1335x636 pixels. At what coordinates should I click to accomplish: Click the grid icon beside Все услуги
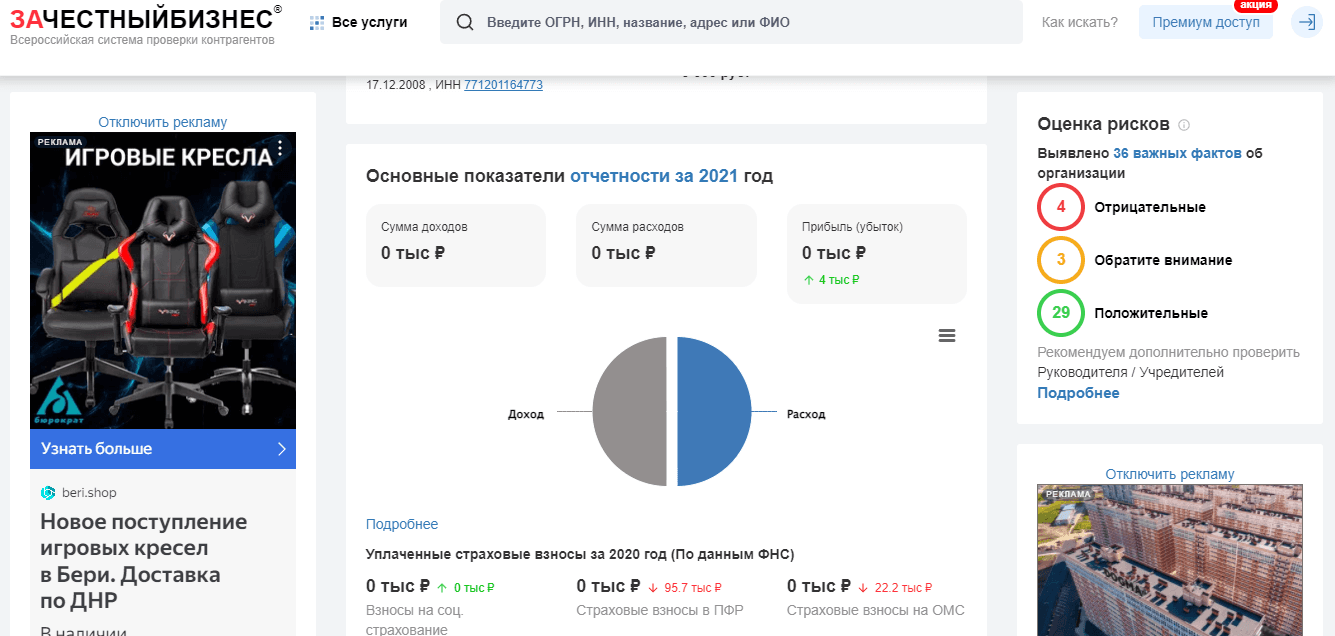point(317,22)
